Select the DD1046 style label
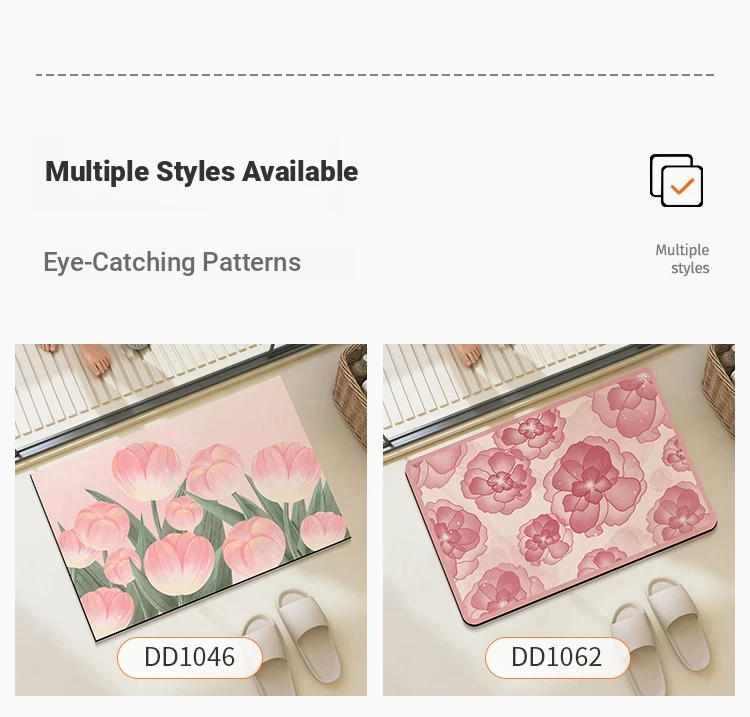This screenshot has width=750, height=717. pos(190,657)
